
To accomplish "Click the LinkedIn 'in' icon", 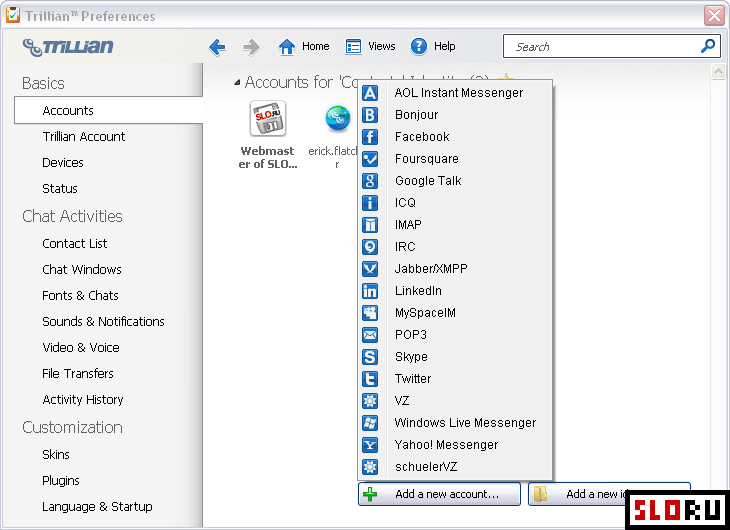I will (x=370, y=291).
